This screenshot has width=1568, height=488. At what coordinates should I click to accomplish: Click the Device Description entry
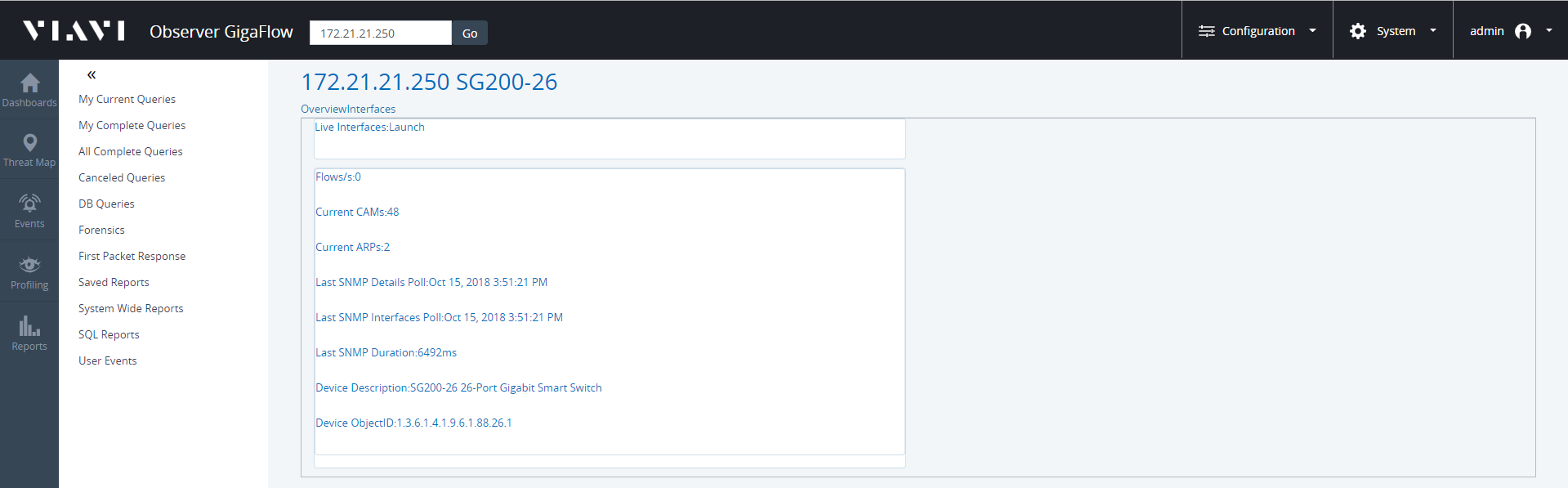pyautogui.click(x=458, y=387)
